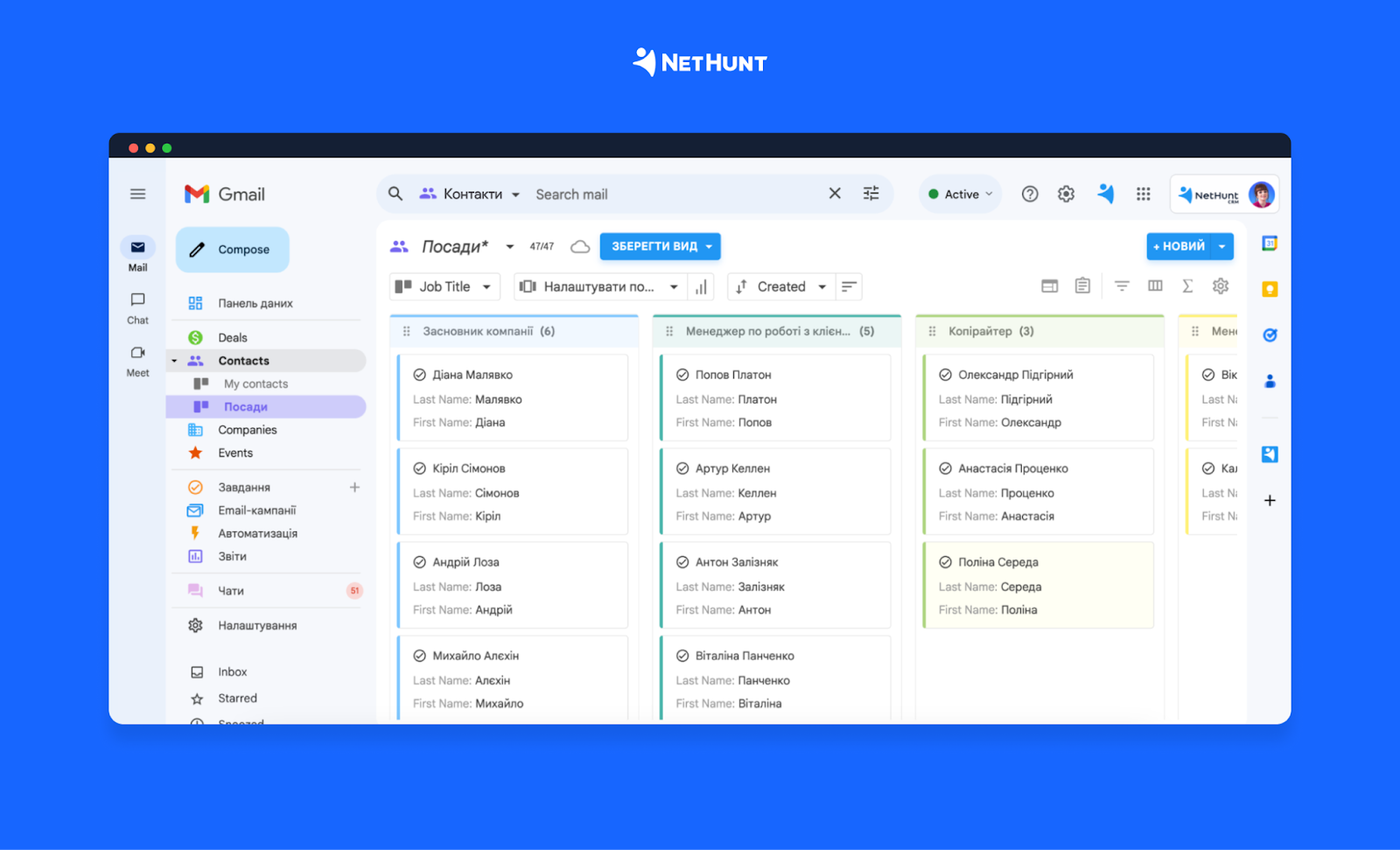Click ЗБЕРЕГТИ ВИД to save view
This screenshot has width=1400, height=850.
[x=654, y=247]
